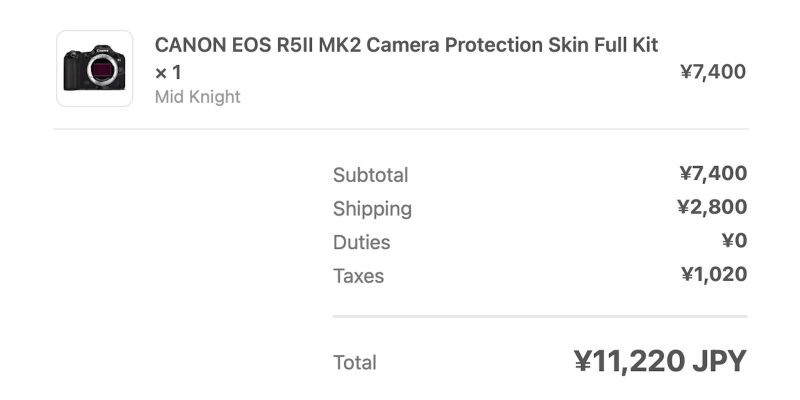
Task: Click the line item price beside the product title
Action: [x=713, y=72]
